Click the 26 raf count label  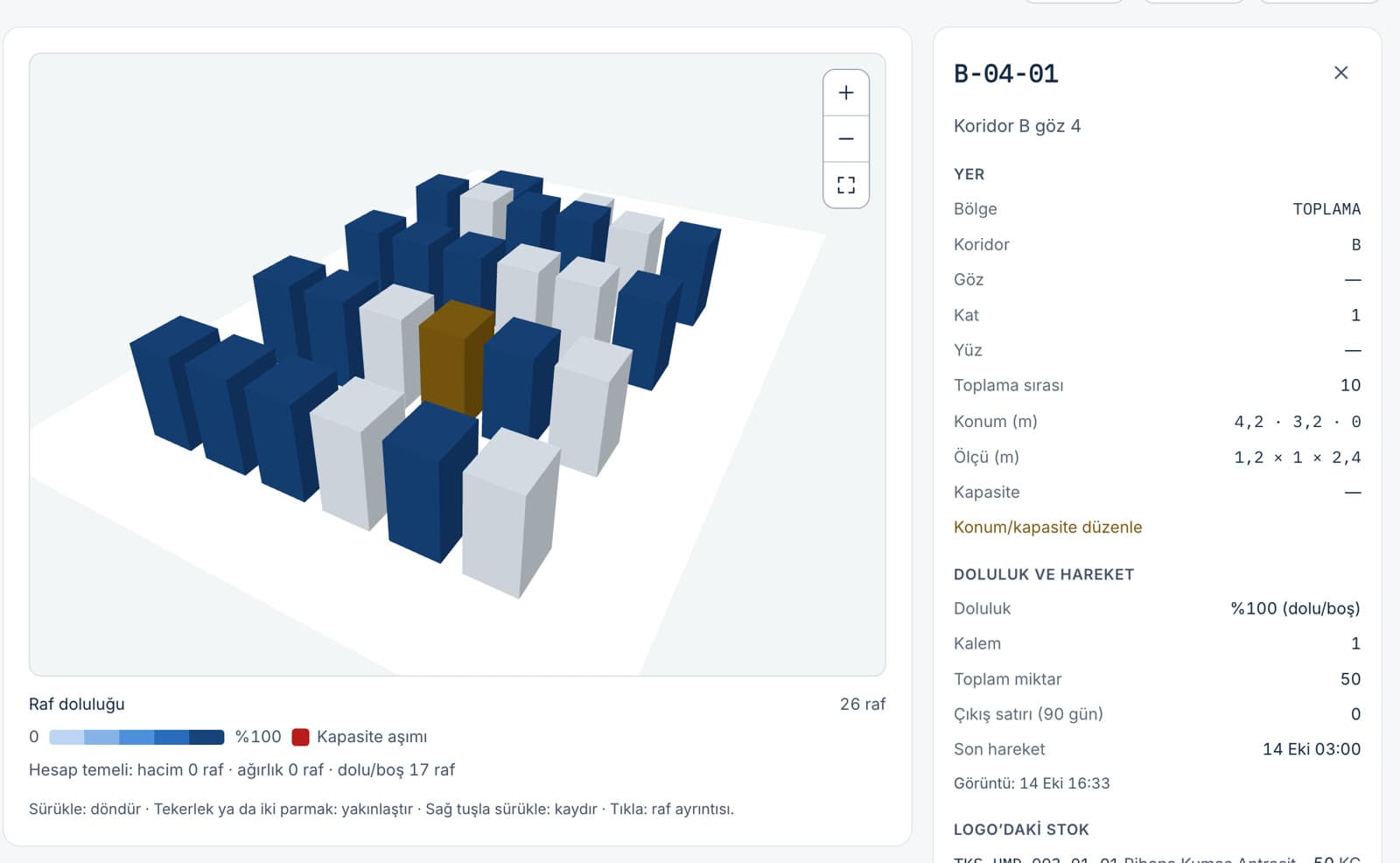click(863, 704)
